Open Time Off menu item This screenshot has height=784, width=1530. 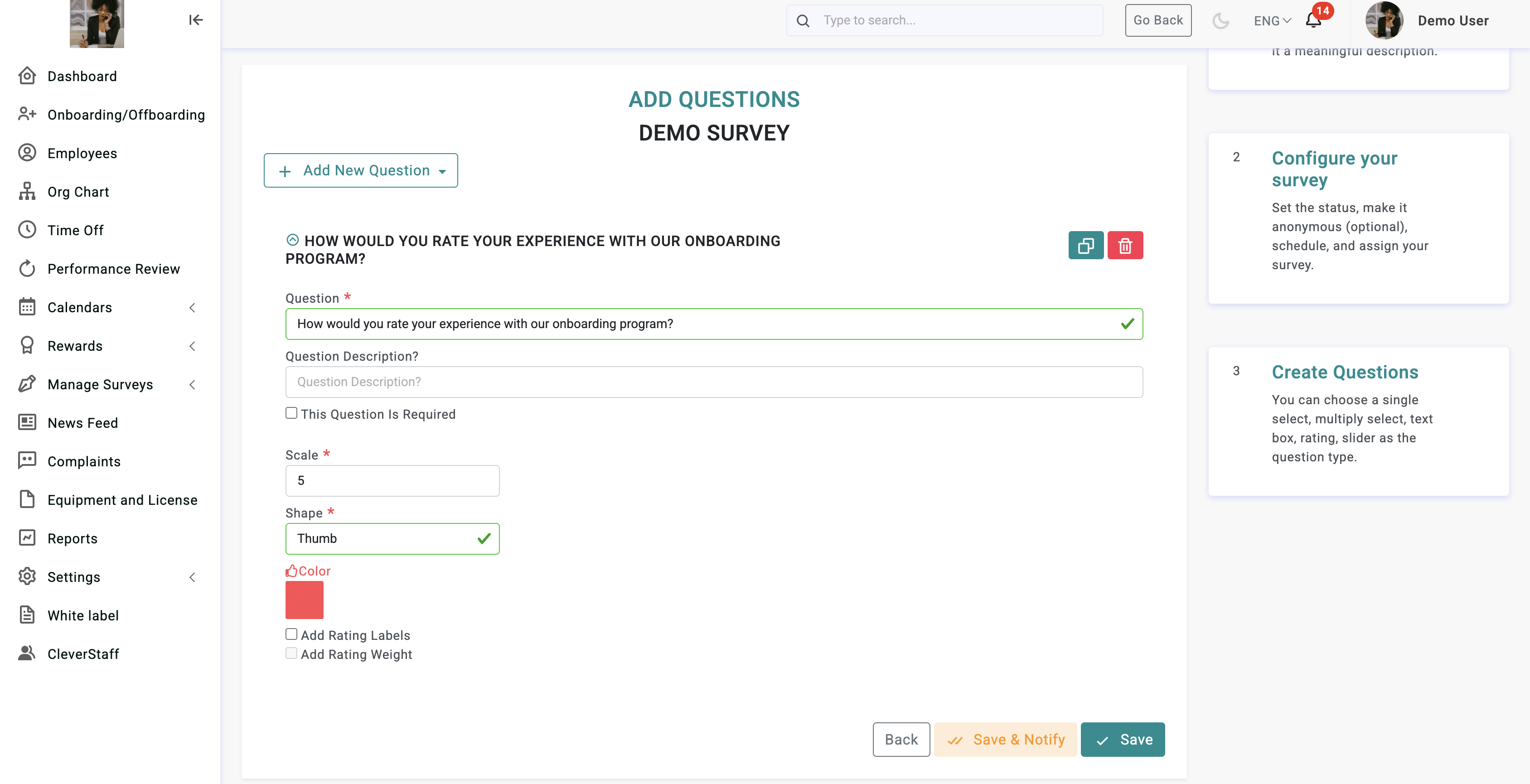[75, 230]
